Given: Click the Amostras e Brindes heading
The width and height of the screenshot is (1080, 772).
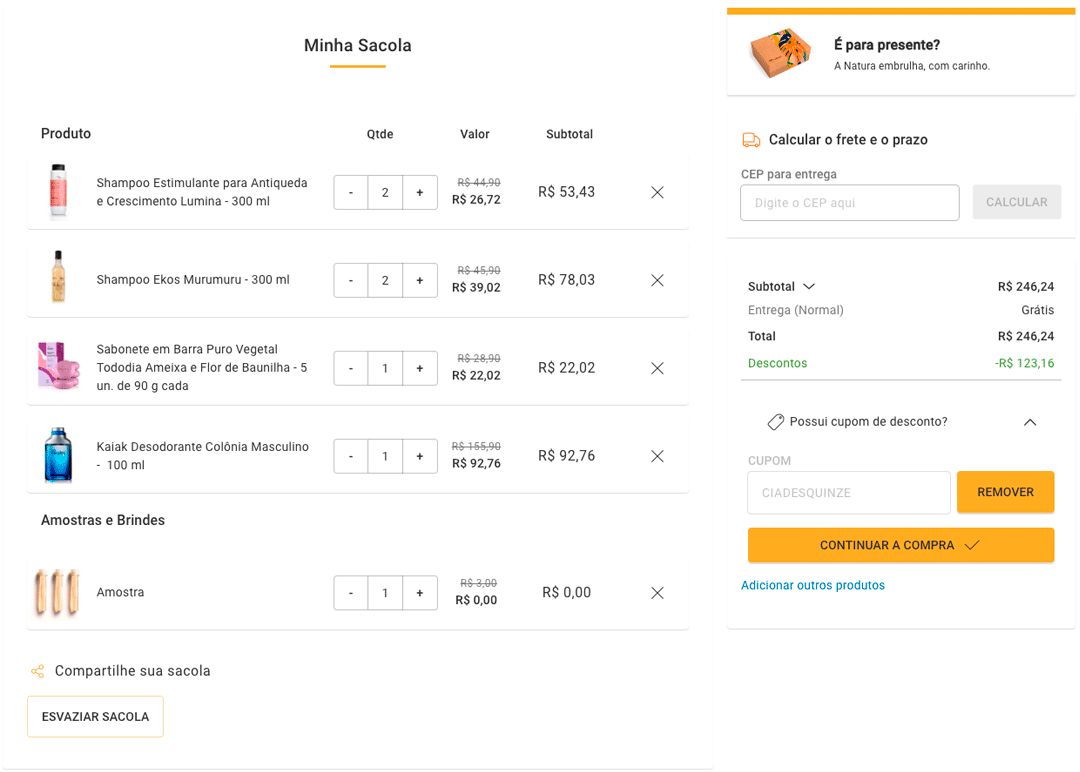Looking at the screenshot, I should (103, 520).
